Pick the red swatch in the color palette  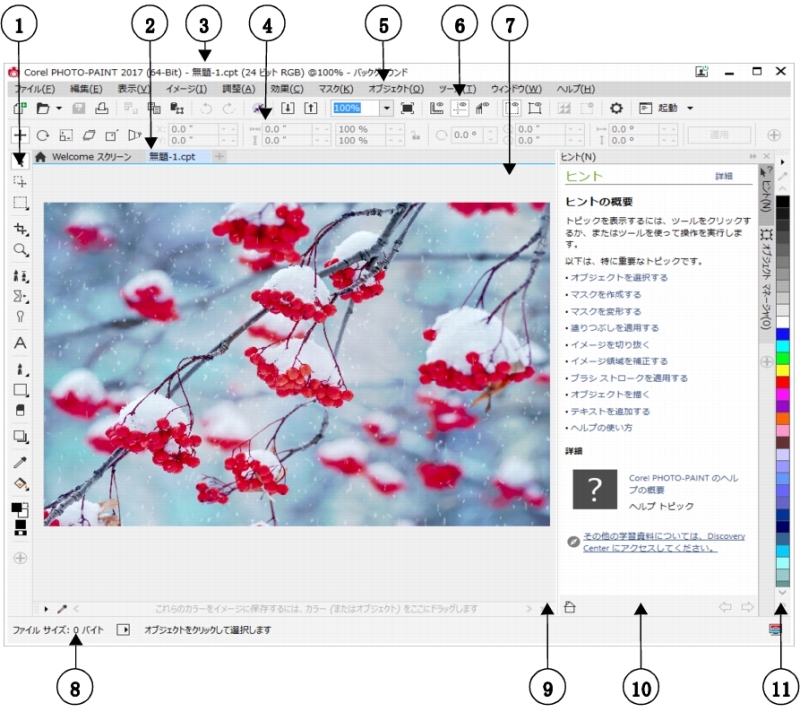[x=782, y=382]
